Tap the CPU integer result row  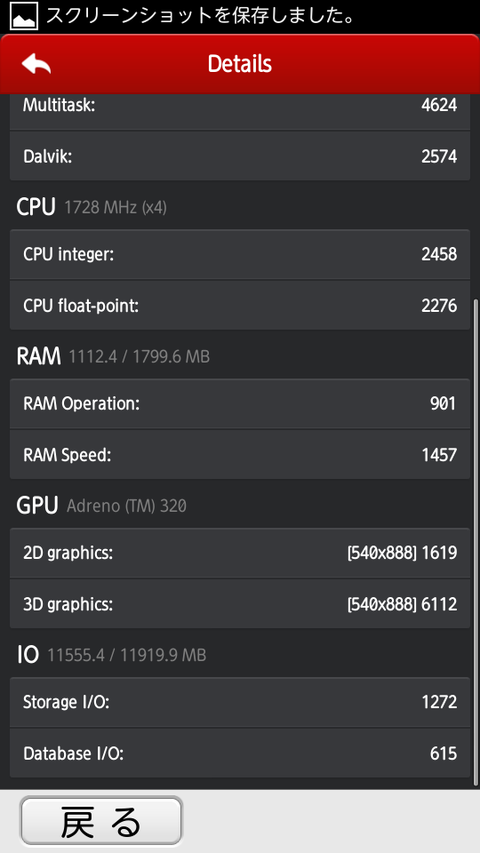[x=240, y=254]
